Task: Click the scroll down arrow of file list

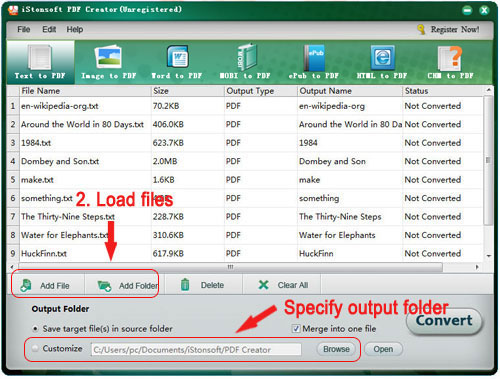Action: pyautogui.click(x=488, y=256)
